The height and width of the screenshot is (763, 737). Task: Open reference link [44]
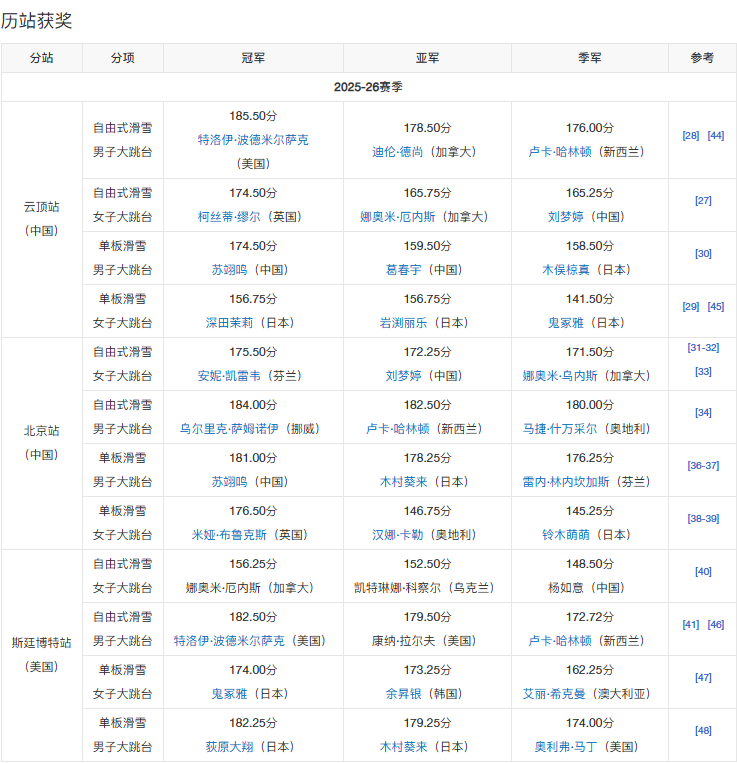coord(715,136)
